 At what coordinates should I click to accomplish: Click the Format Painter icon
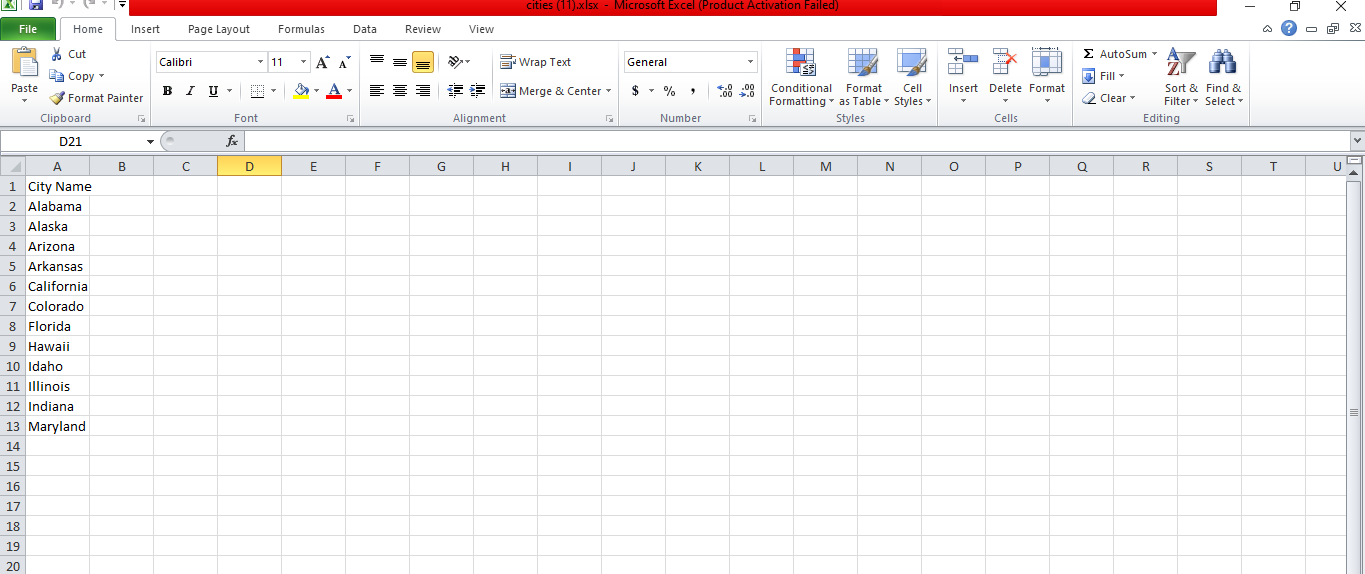pyautogui.click(x=58, y=98)
